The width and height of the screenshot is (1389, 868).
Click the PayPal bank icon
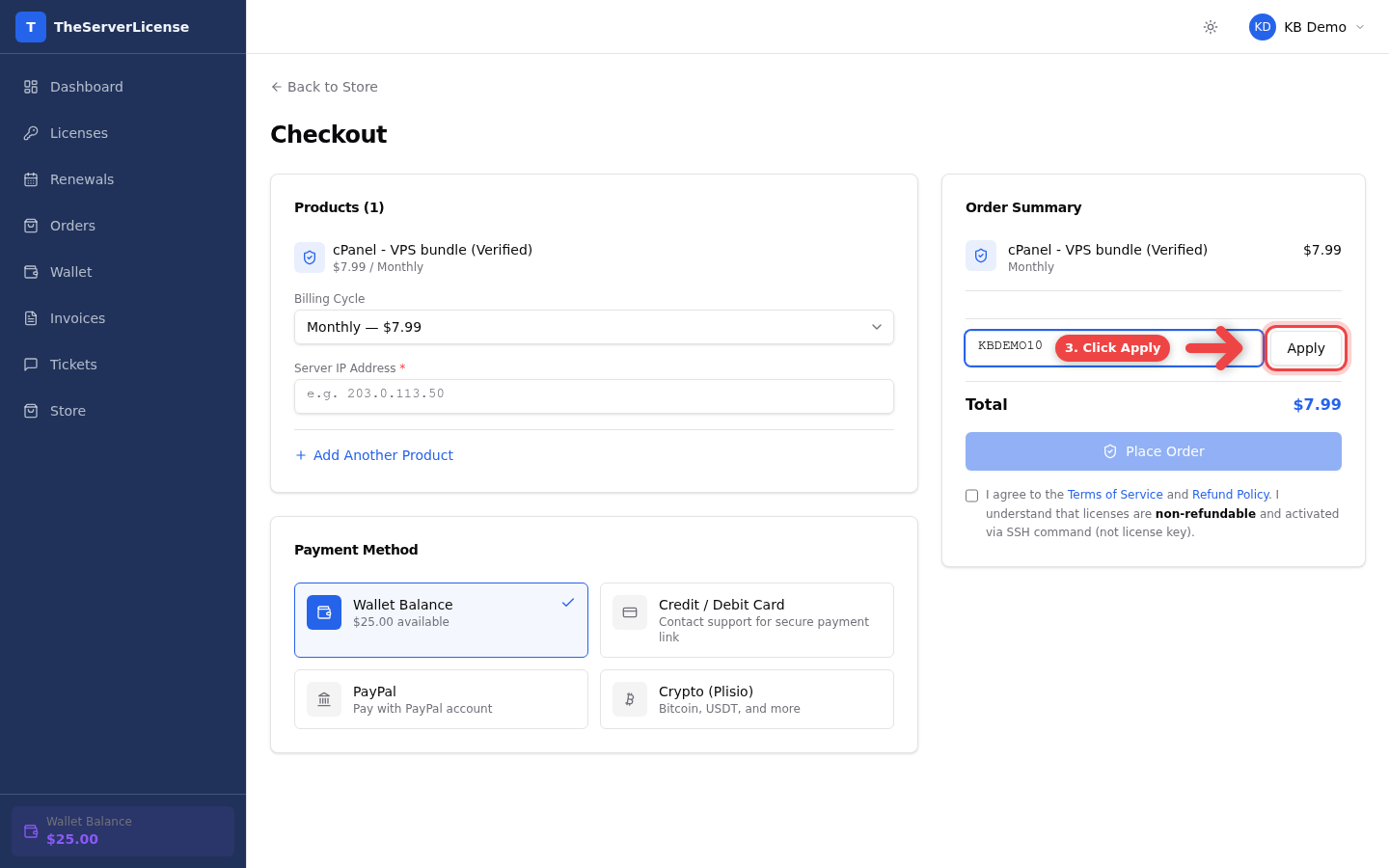[x=324, y=699]
